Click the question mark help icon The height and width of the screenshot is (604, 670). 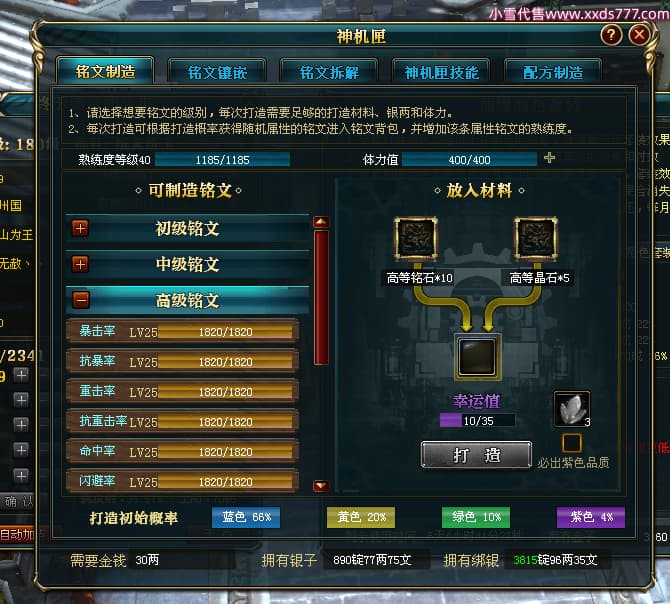(x=611, y=34)
